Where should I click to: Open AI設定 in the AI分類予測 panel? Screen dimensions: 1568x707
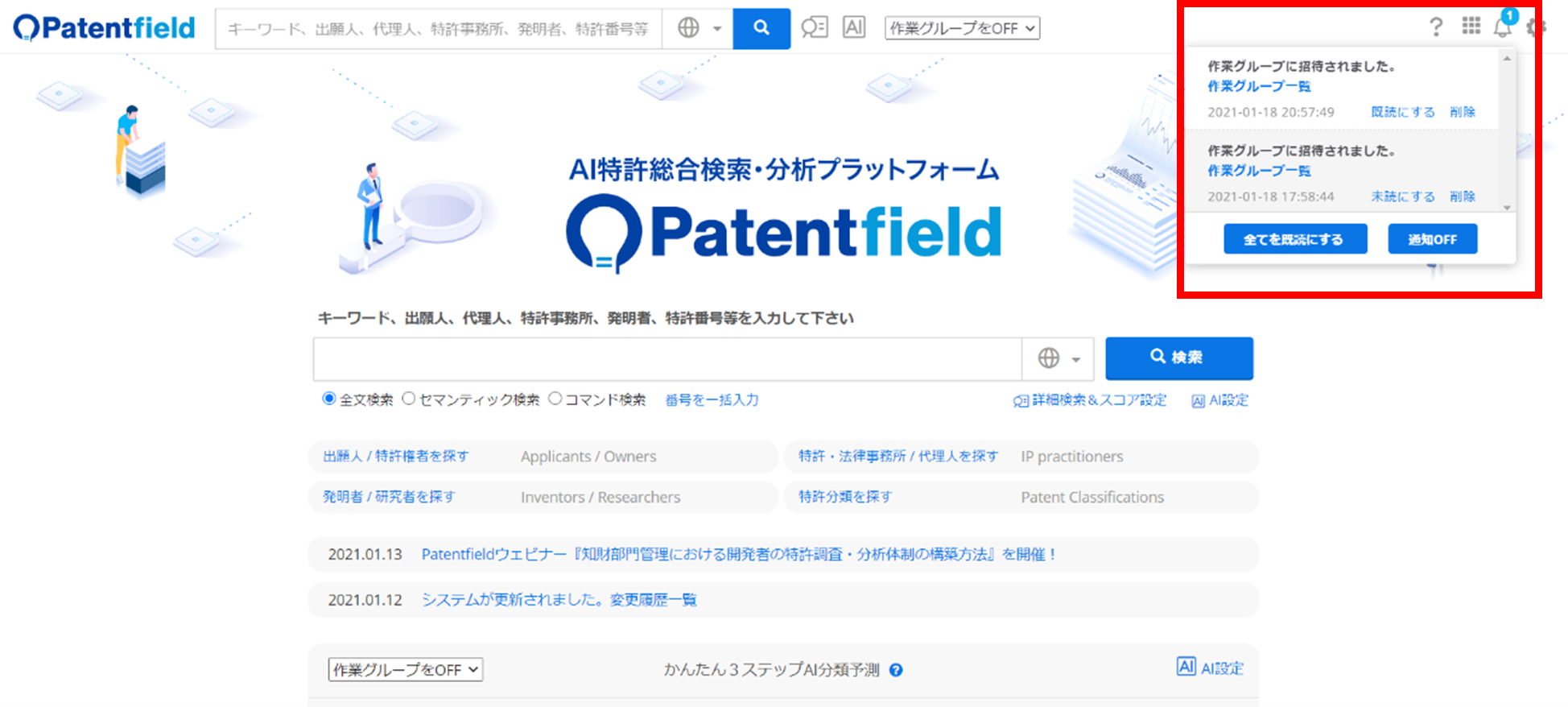(1210, 668)
